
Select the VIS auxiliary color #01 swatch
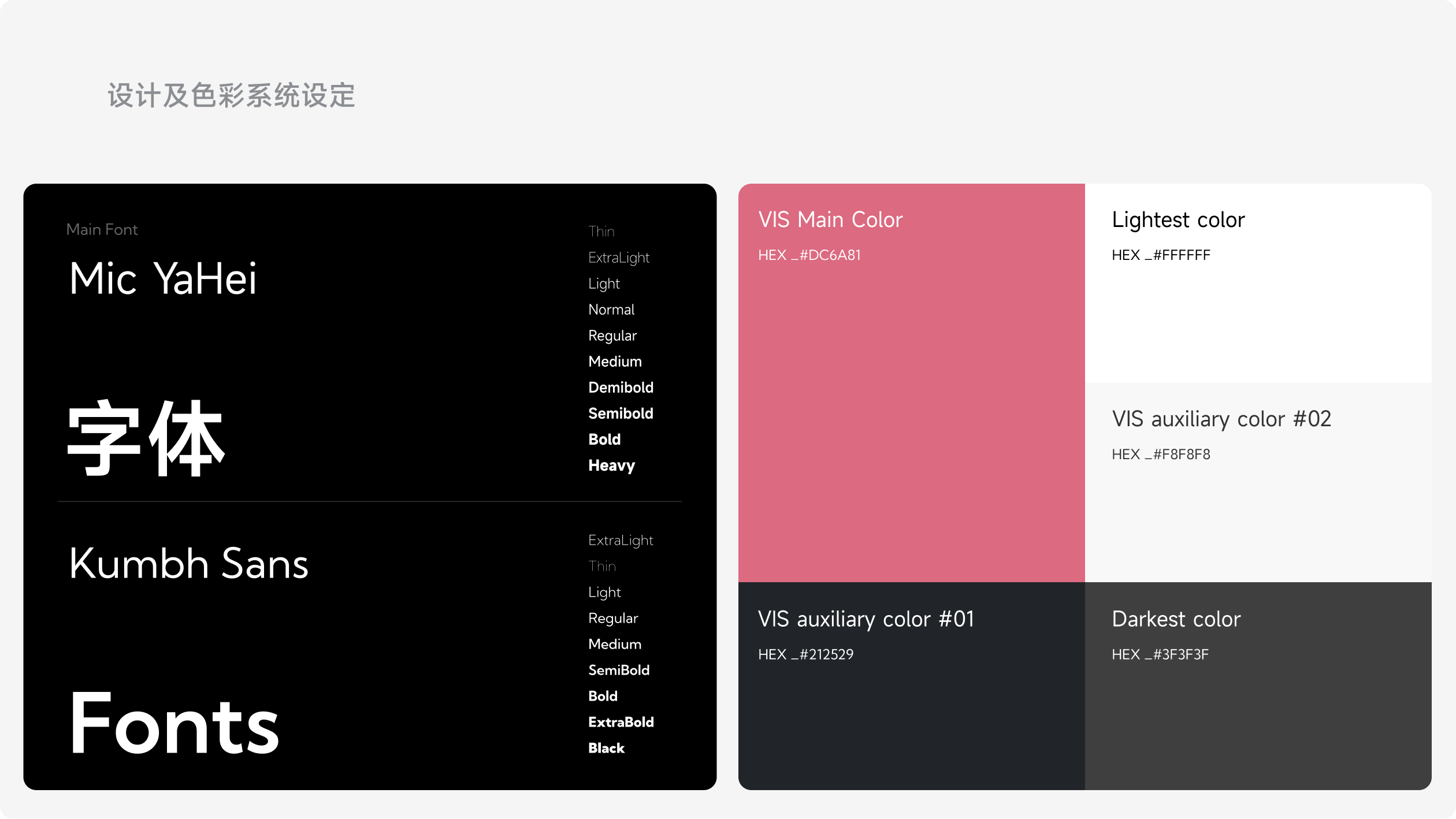911,722
